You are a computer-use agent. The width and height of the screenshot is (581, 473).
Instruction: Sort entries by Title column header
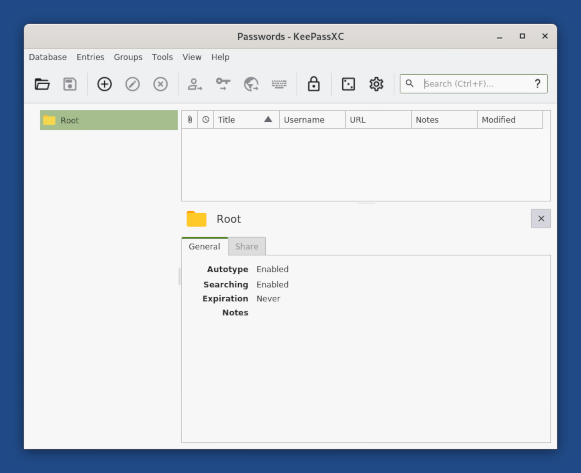(246, 120)
